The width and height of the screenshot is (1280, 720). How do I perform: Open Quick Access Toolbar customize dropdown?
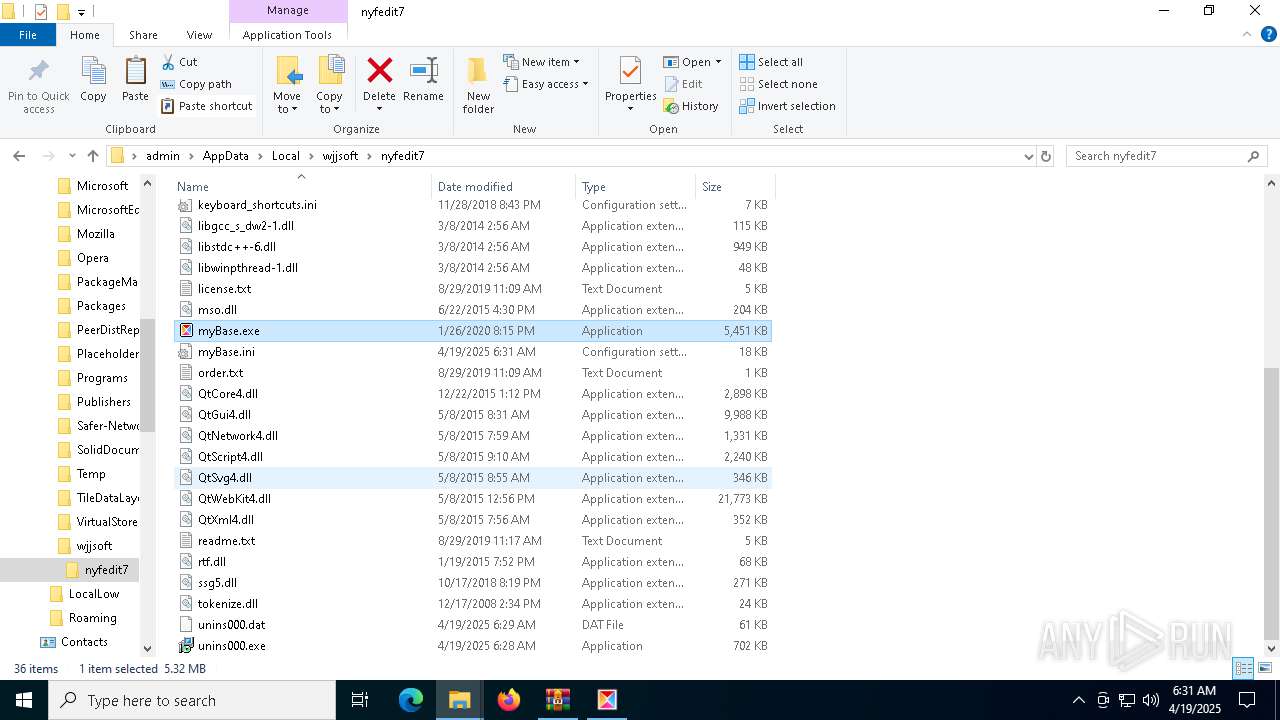pyautogui.click(x=81, y=12)
